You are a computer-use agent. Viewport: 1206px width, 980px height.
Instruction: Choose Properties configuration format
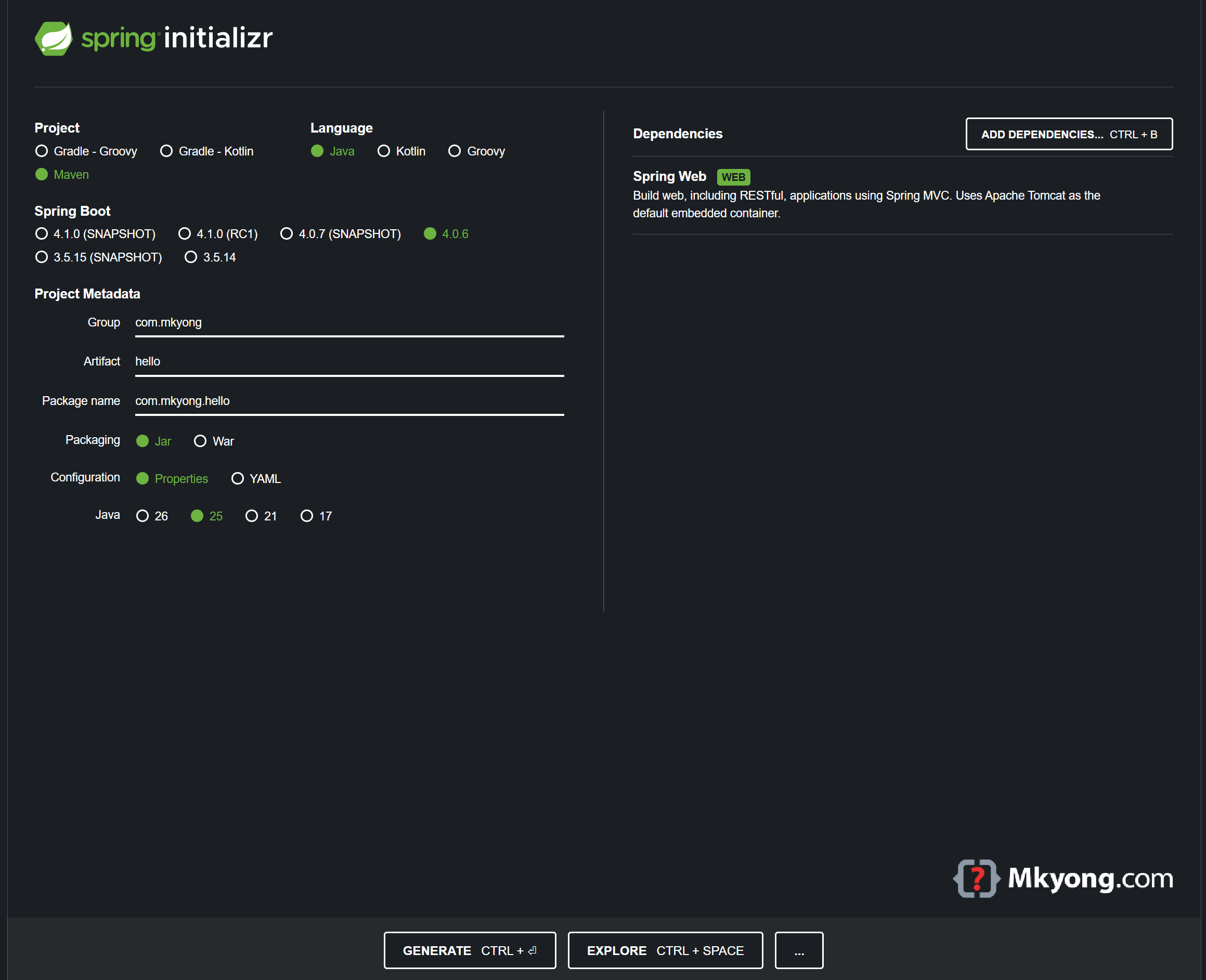[172, 479]
